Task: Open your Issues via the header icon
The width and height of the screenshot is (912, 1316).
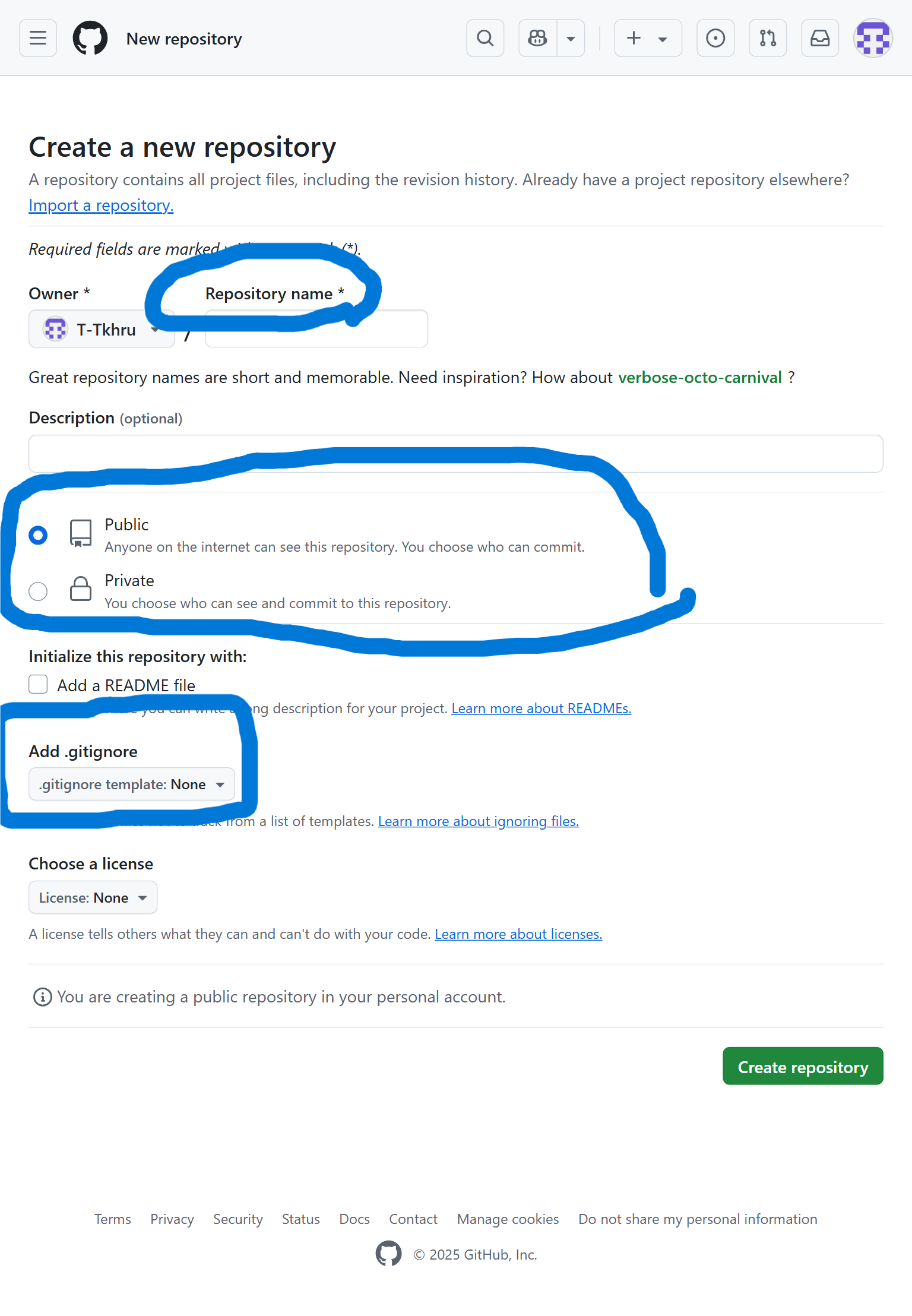Action: click(715, 38)
